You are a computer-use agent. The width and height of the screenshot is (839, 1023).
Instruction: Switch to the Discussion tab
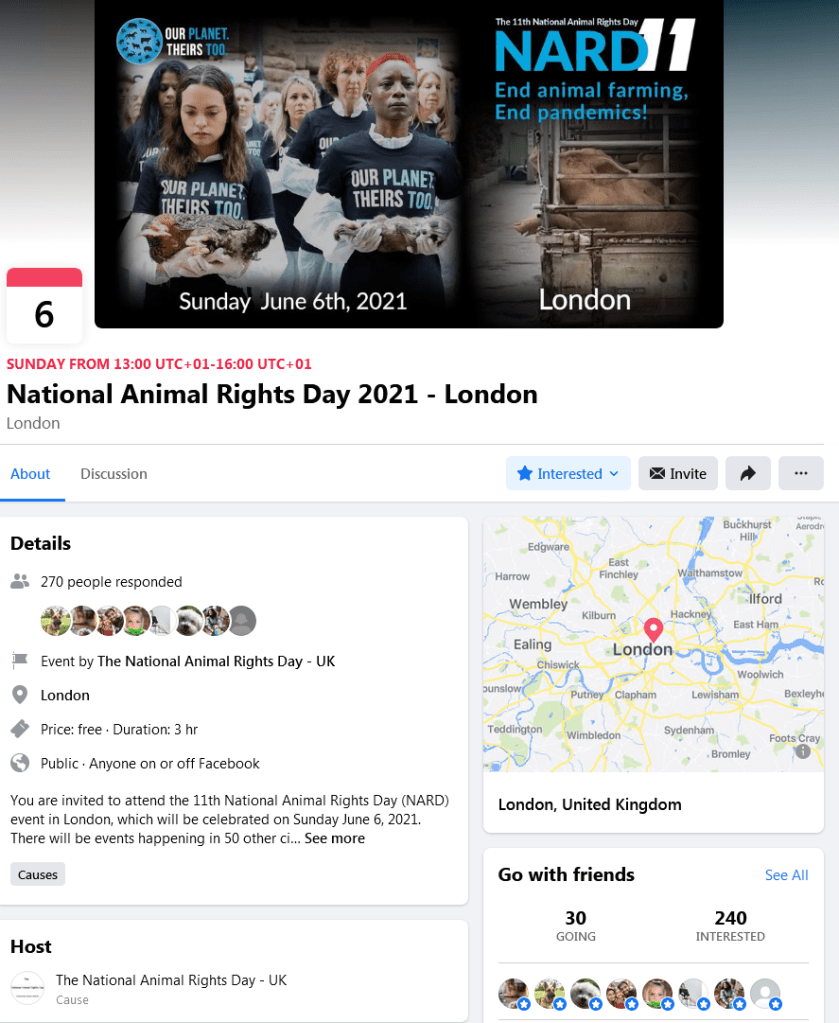click(114, 474)
